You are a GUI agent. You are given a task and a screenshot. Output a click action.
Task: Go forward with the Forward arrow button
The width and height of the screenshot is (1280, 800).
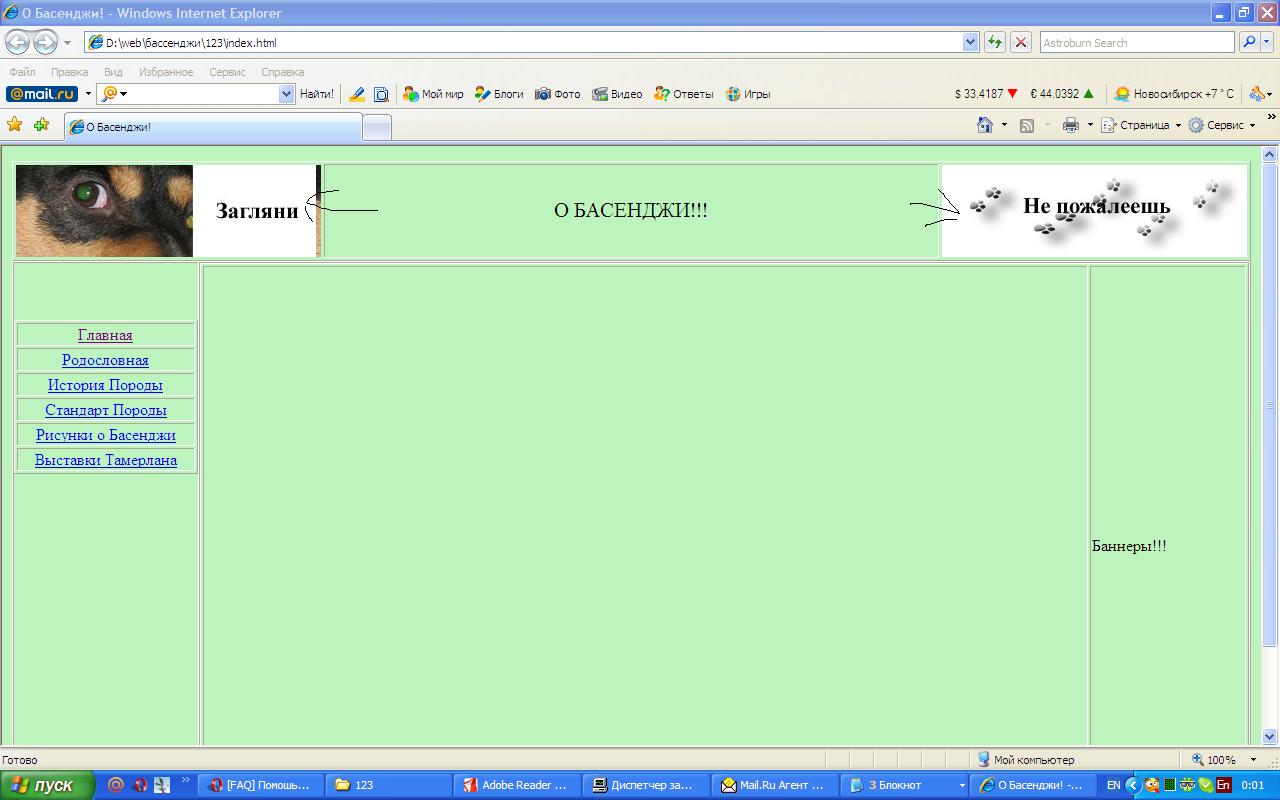pos(45,43)
